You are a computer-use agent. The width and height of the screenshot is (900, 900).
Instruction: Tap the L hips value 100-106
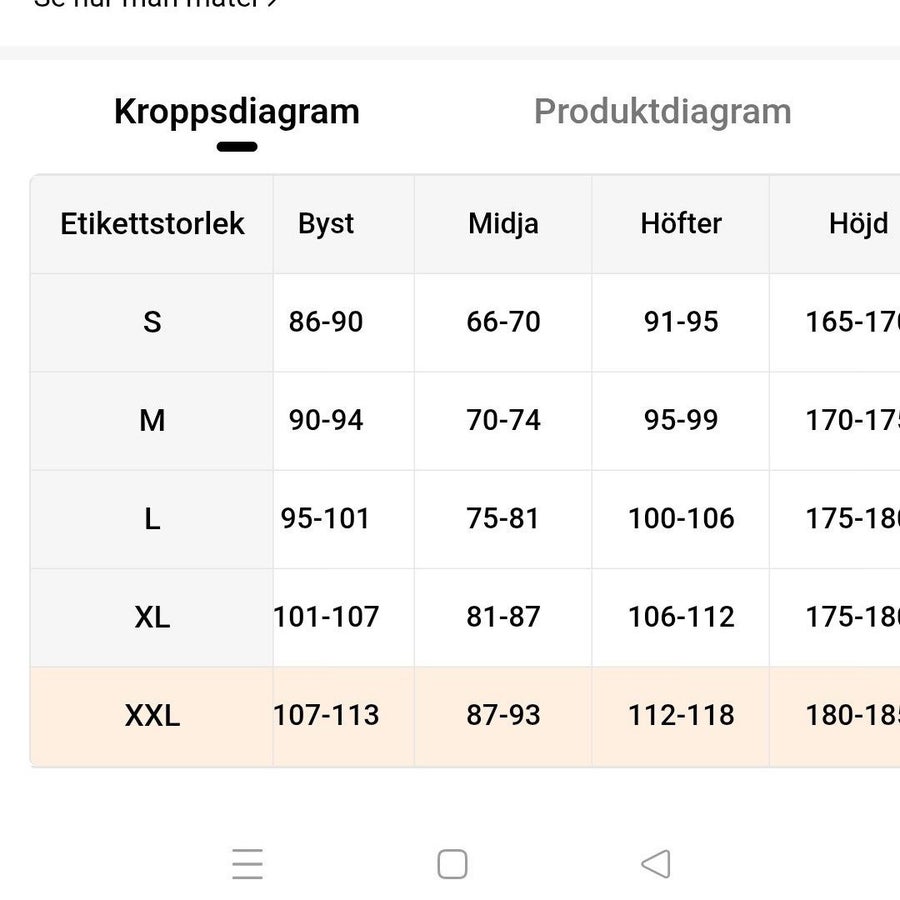click(x=681, y=519)
